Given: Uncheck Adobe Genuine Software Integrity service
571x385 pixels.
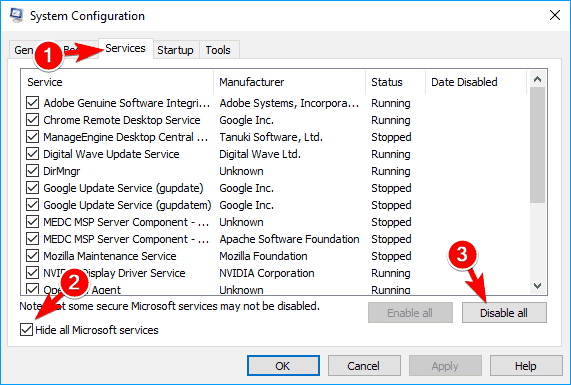Looking at the screenshot, I should pos(32,103).
